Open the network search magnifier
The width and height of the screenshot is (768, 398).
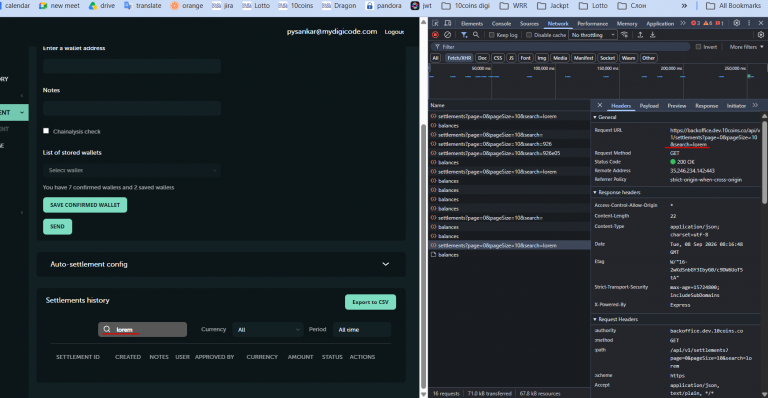pos(476,35)
